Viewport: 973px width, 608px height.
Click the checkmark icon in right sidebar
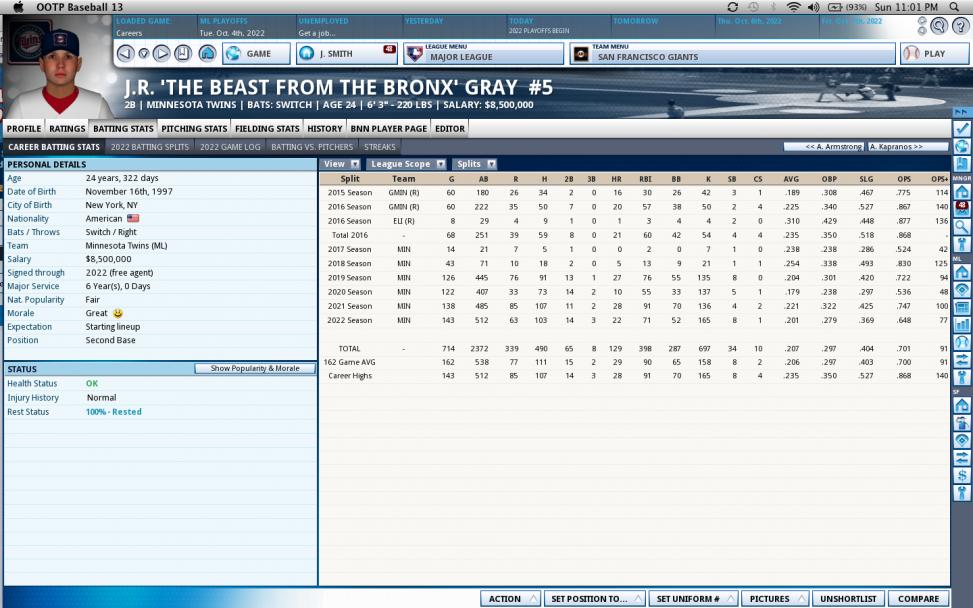point(962,128)
